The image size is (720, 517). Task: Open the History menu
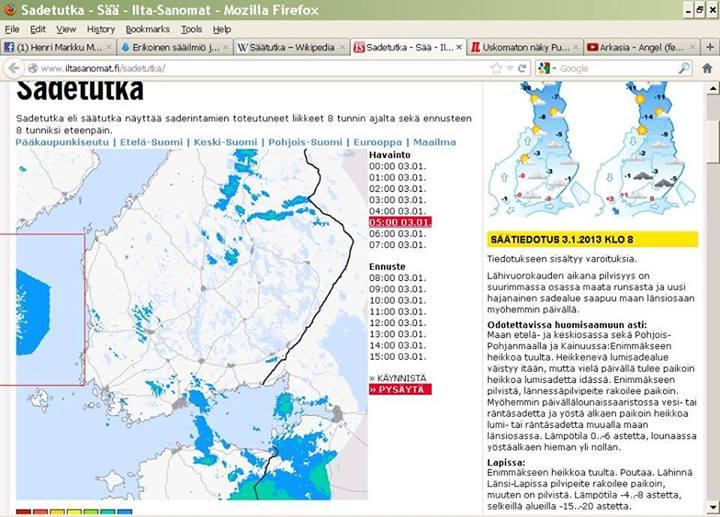coord(101,29)
